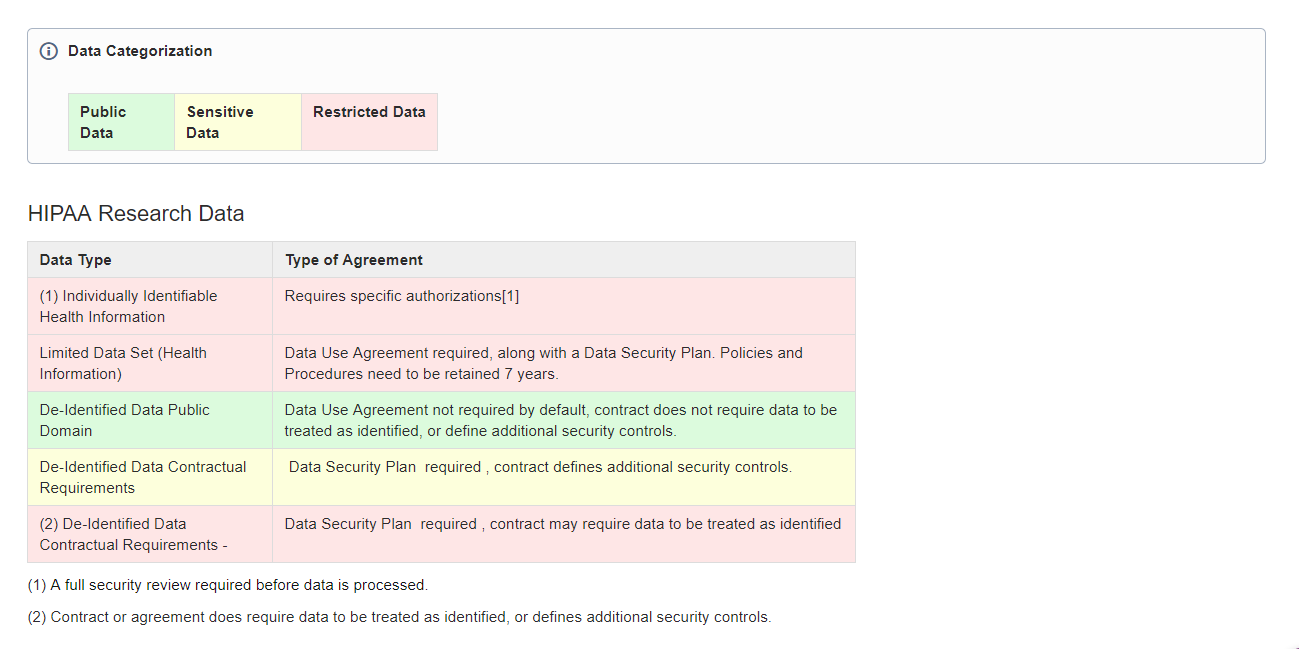Click the Type of Agreement column header
The width and height of the screenshot is (1299, 649).
point(564,260)
